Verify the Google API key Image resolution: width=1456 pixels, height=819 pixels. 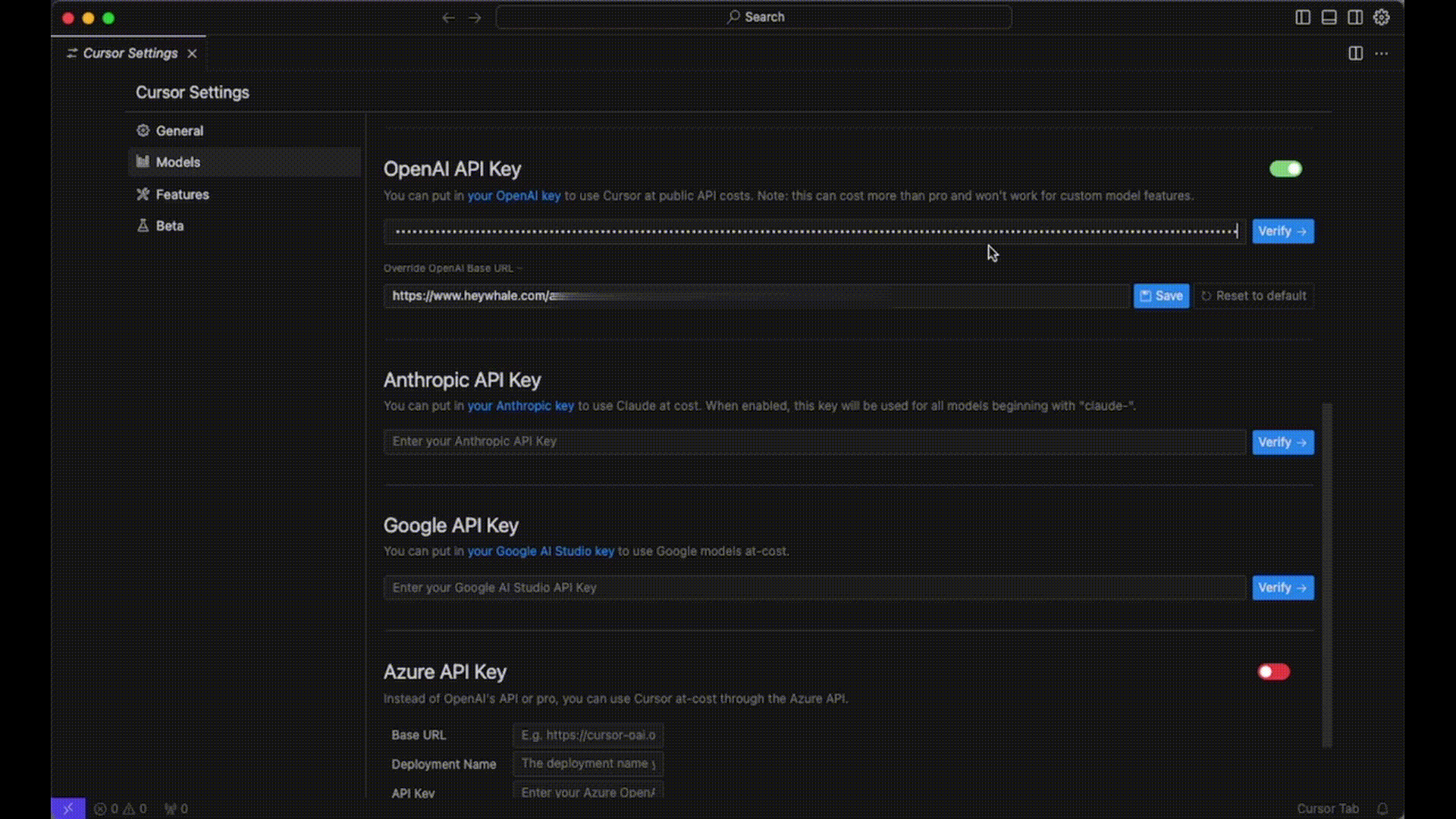(x=1283, y=588)
